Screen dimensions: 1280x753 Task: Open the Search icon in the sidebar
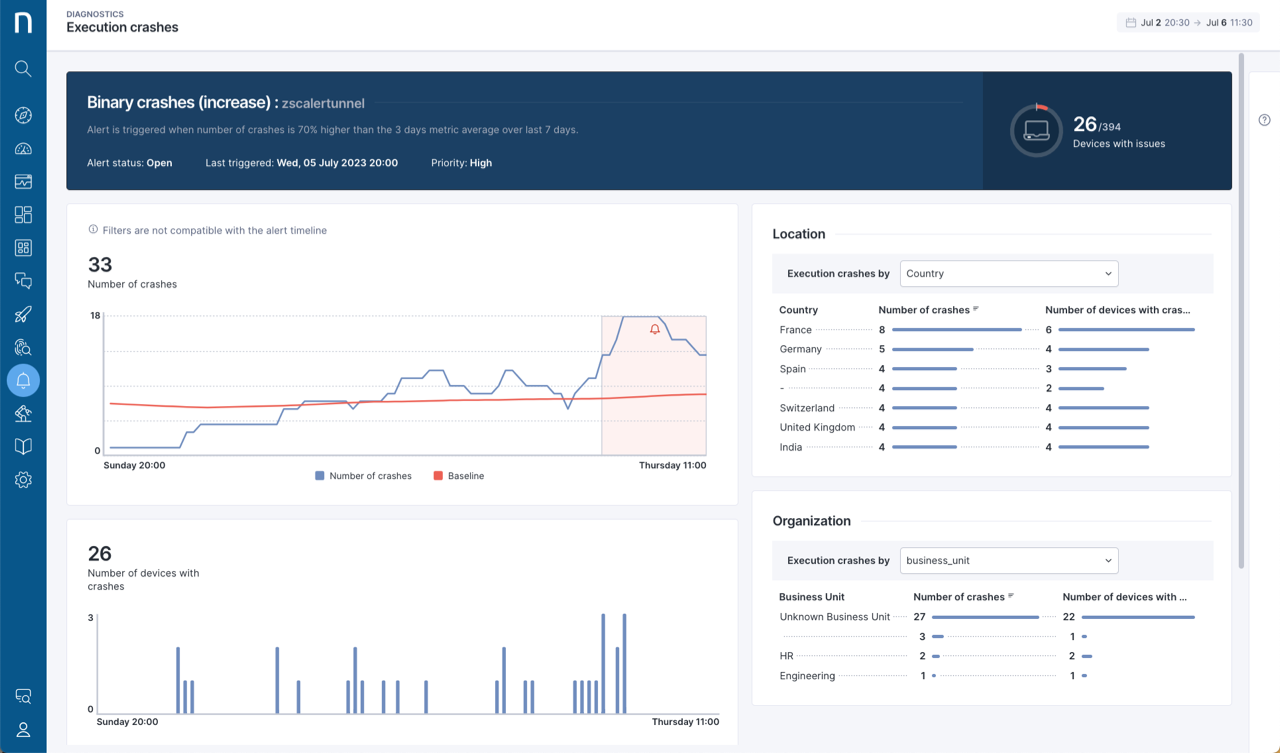click(x=23, y=69)
